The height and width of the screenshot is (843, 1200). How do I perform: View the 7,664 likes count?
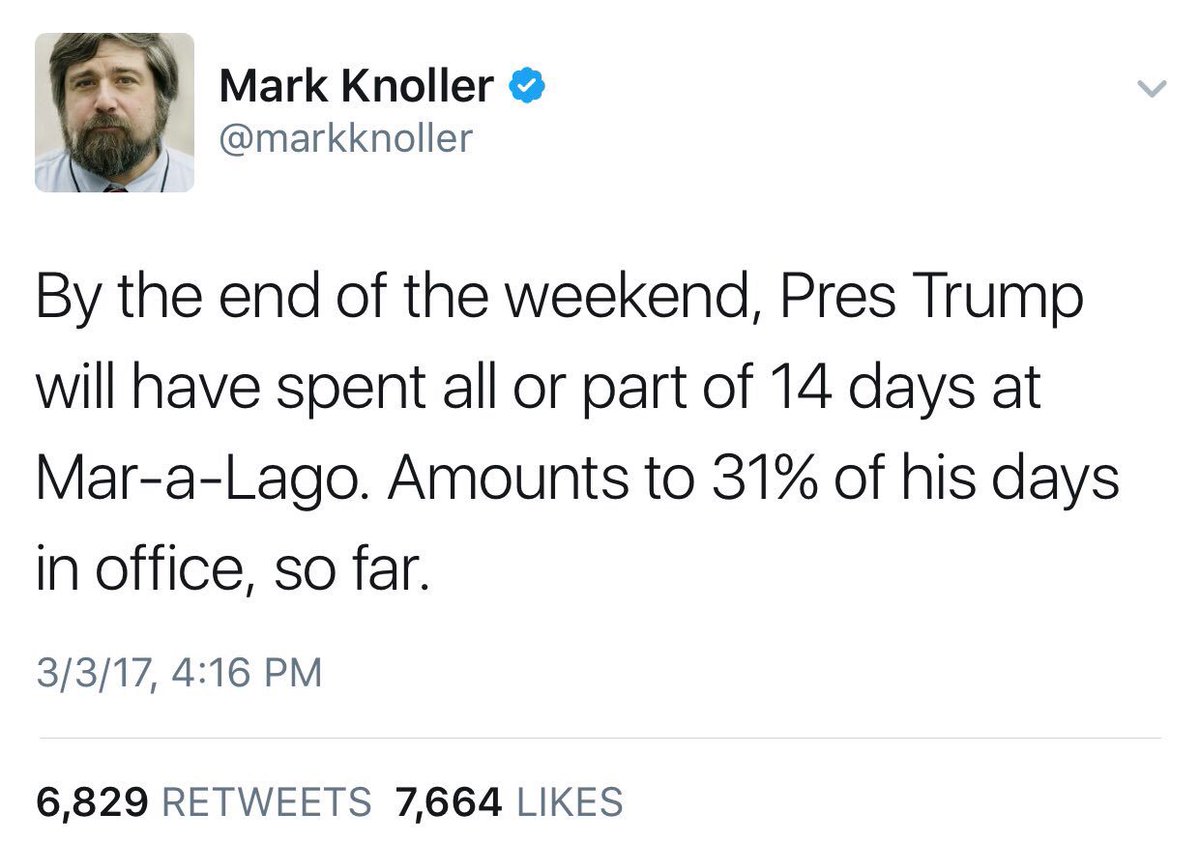448,802
